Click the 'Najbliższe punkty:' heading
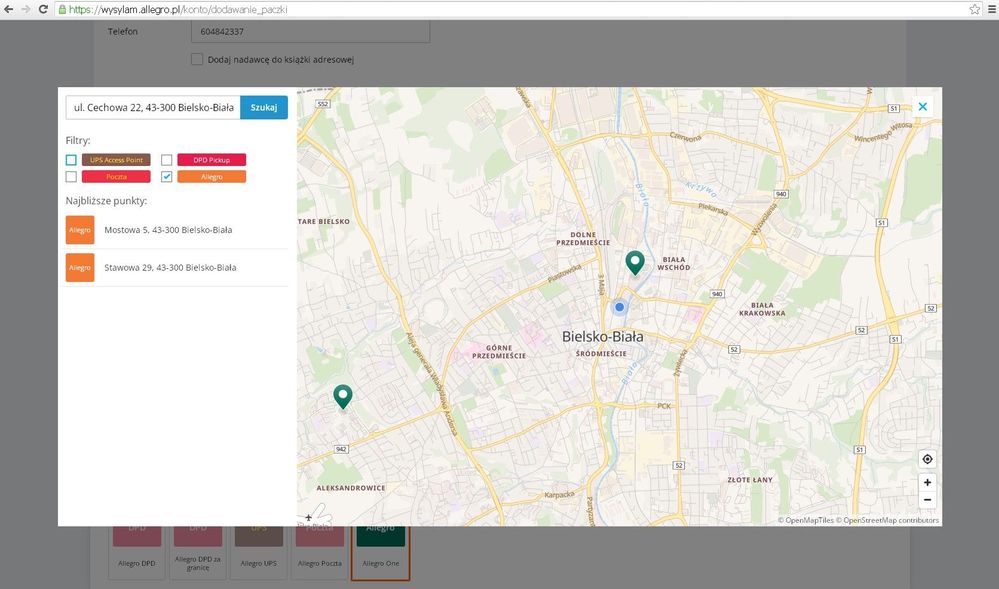Image resolution: width=999 pixels, height=589 pixels. pos(106,201)
